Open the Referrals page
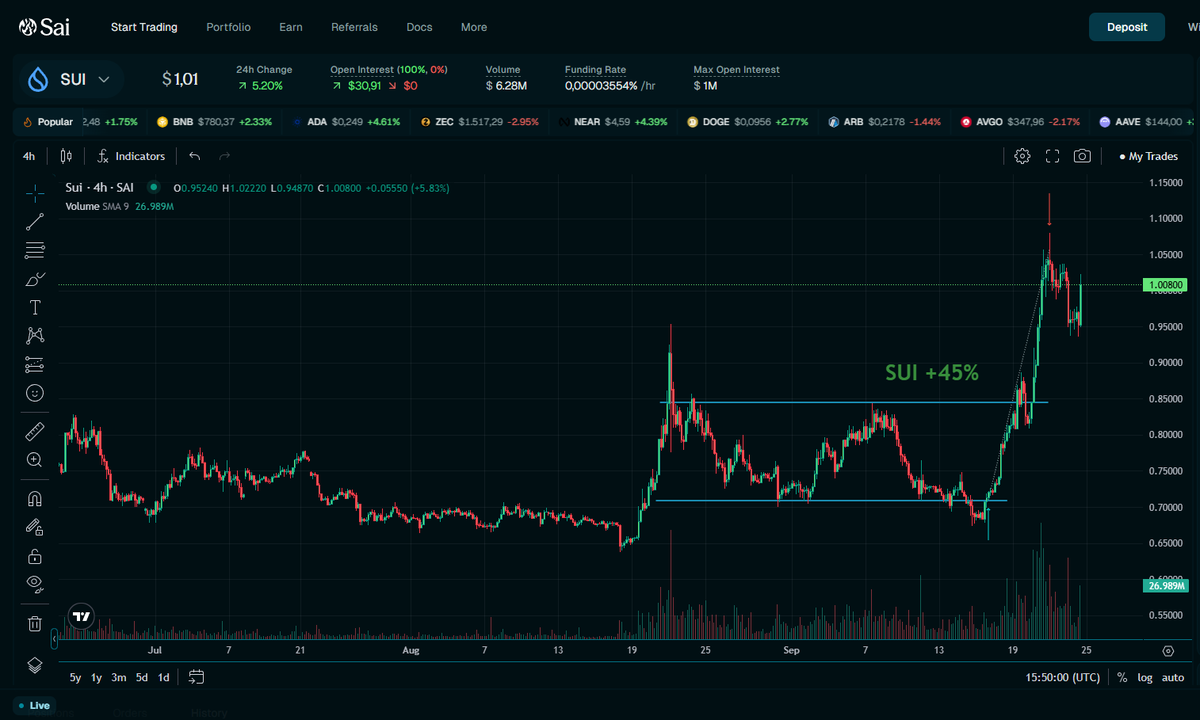Image resolution: width=1200 pixels, height=720 pixels. click(x=355, y=27)
